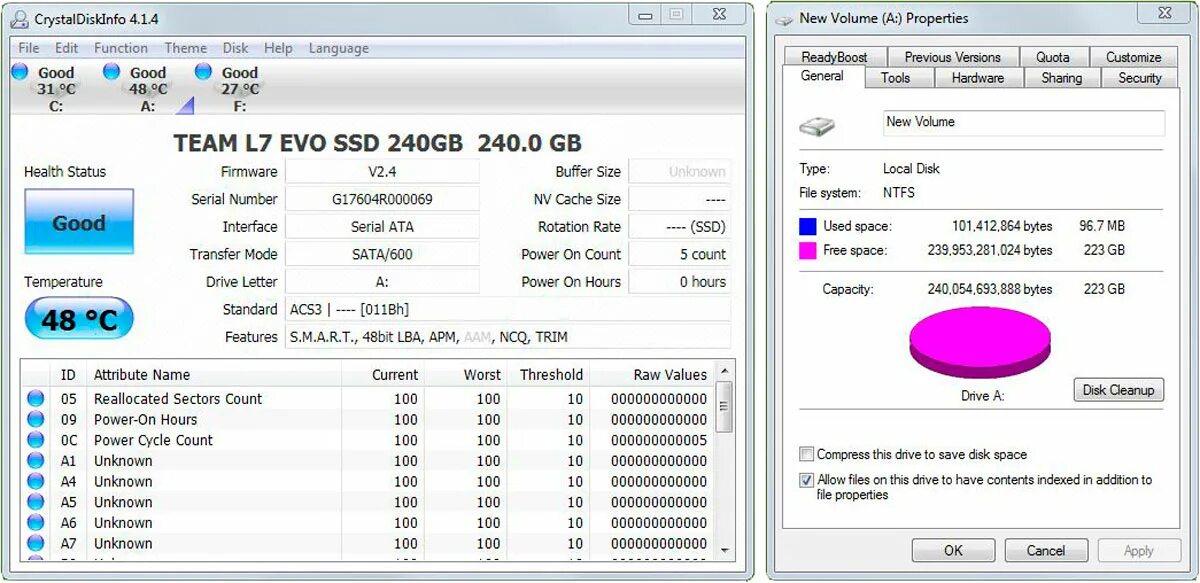Click status orb for attribute A5 row

click(x=36, y=502)
